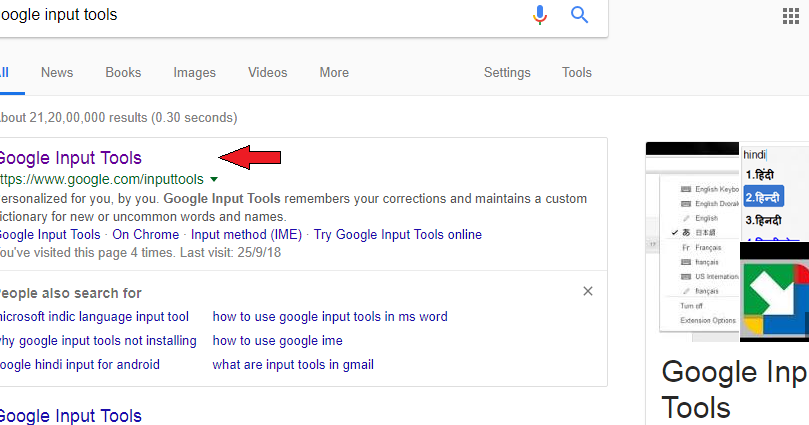The height and width of the screenshot is (425, 809).
Task: Click 'what are input tools in gmail'
Action: (x=293, y=364)
